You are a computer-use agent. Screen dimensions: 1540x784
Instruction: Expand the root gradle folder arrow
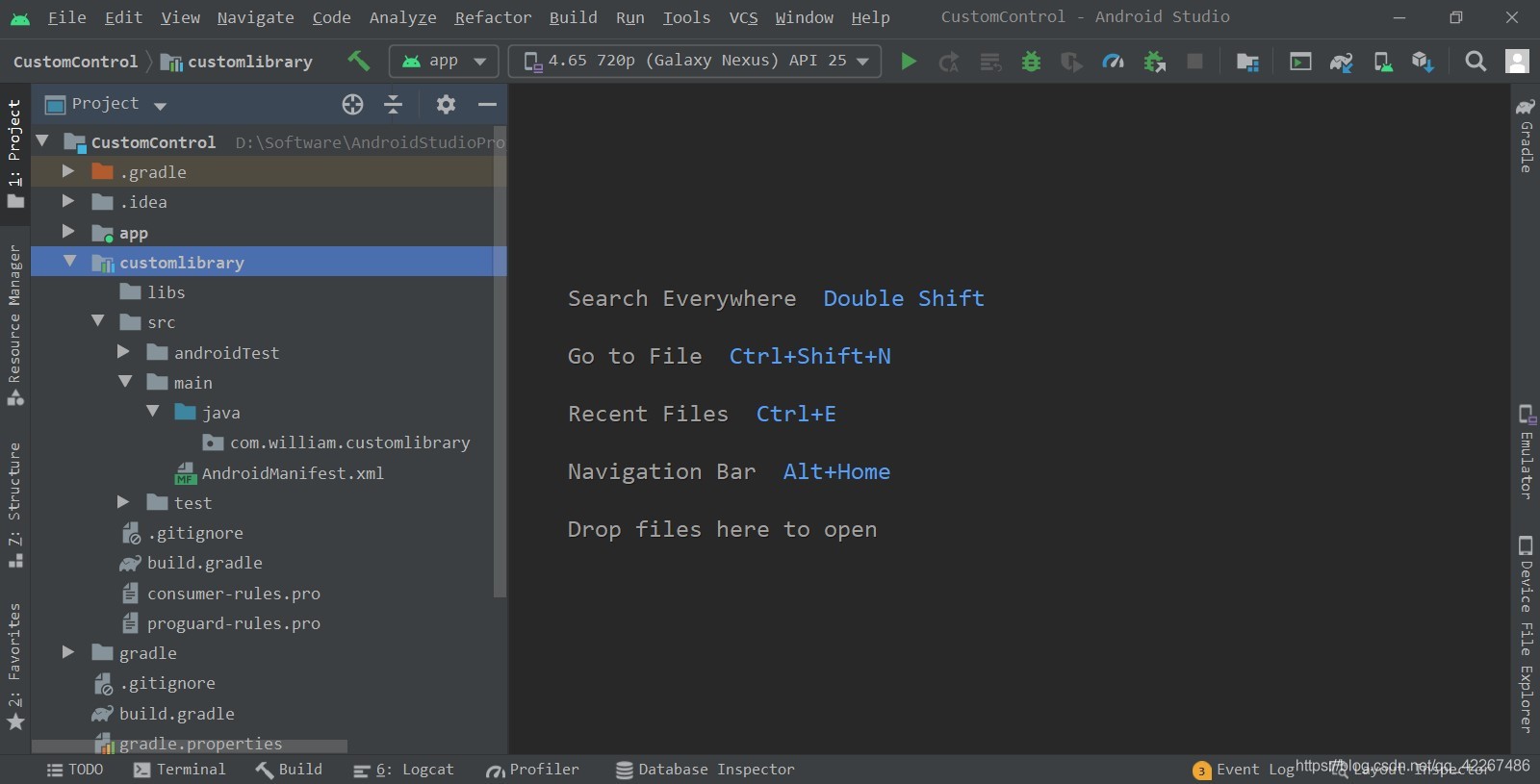tap(68, 652)
